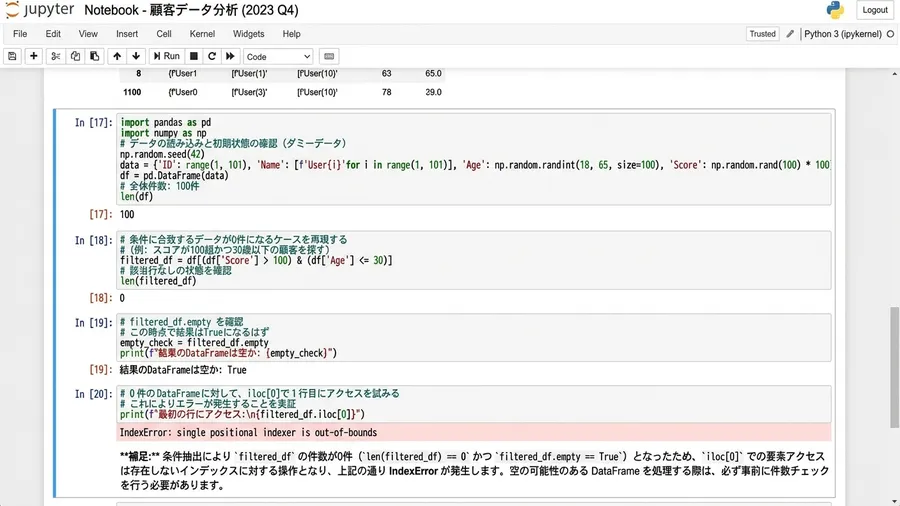Click table cell value 29.0
Screen dimensions: 900x506
[x=433, y=92]
